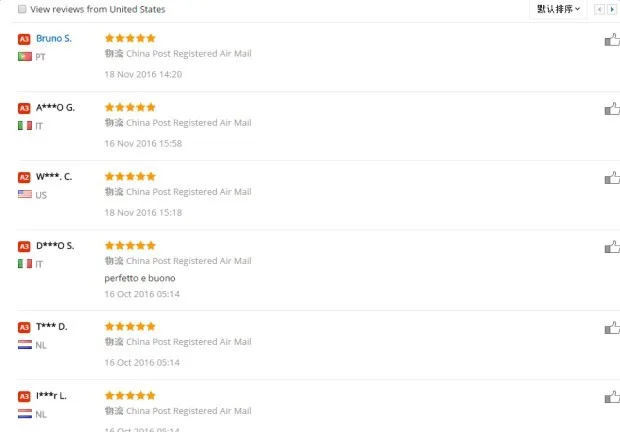Click the Italy flag under A***O G.
This screenshot has width=620, height=432.
tap(25, 126)
